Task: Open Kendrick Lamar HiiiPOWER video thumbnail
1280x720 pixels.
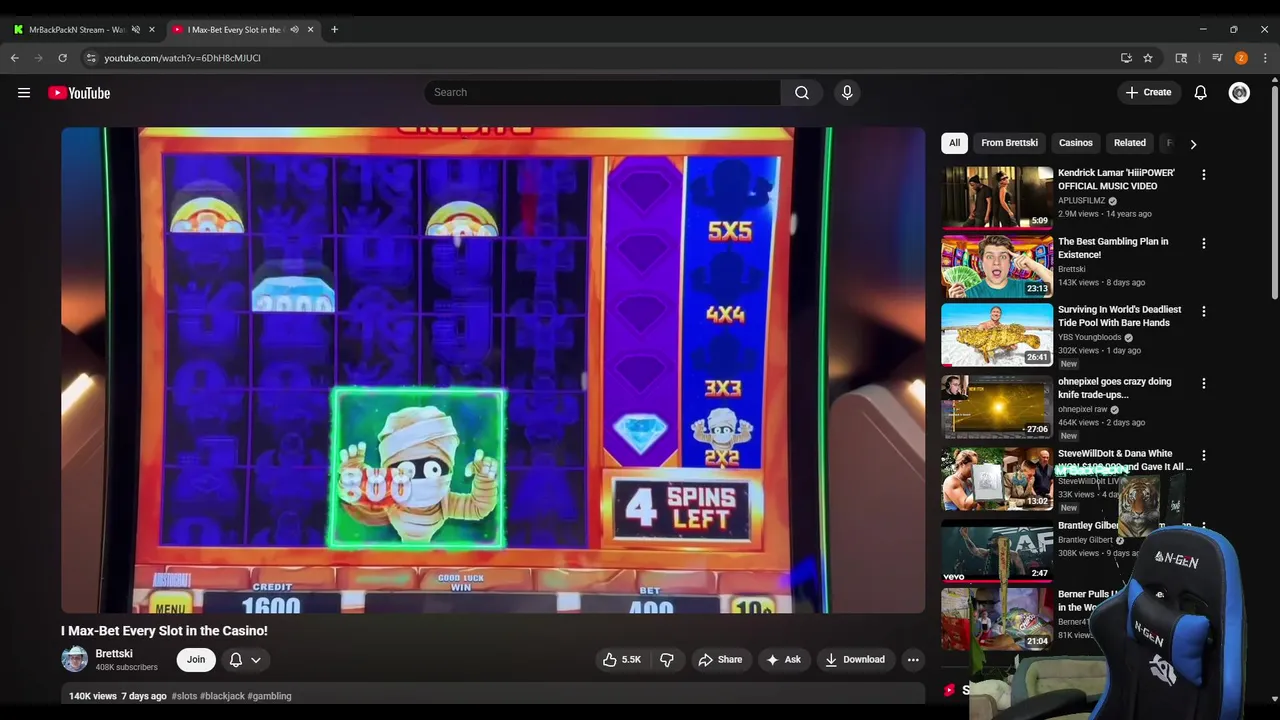Action: (x=997, y=198)
